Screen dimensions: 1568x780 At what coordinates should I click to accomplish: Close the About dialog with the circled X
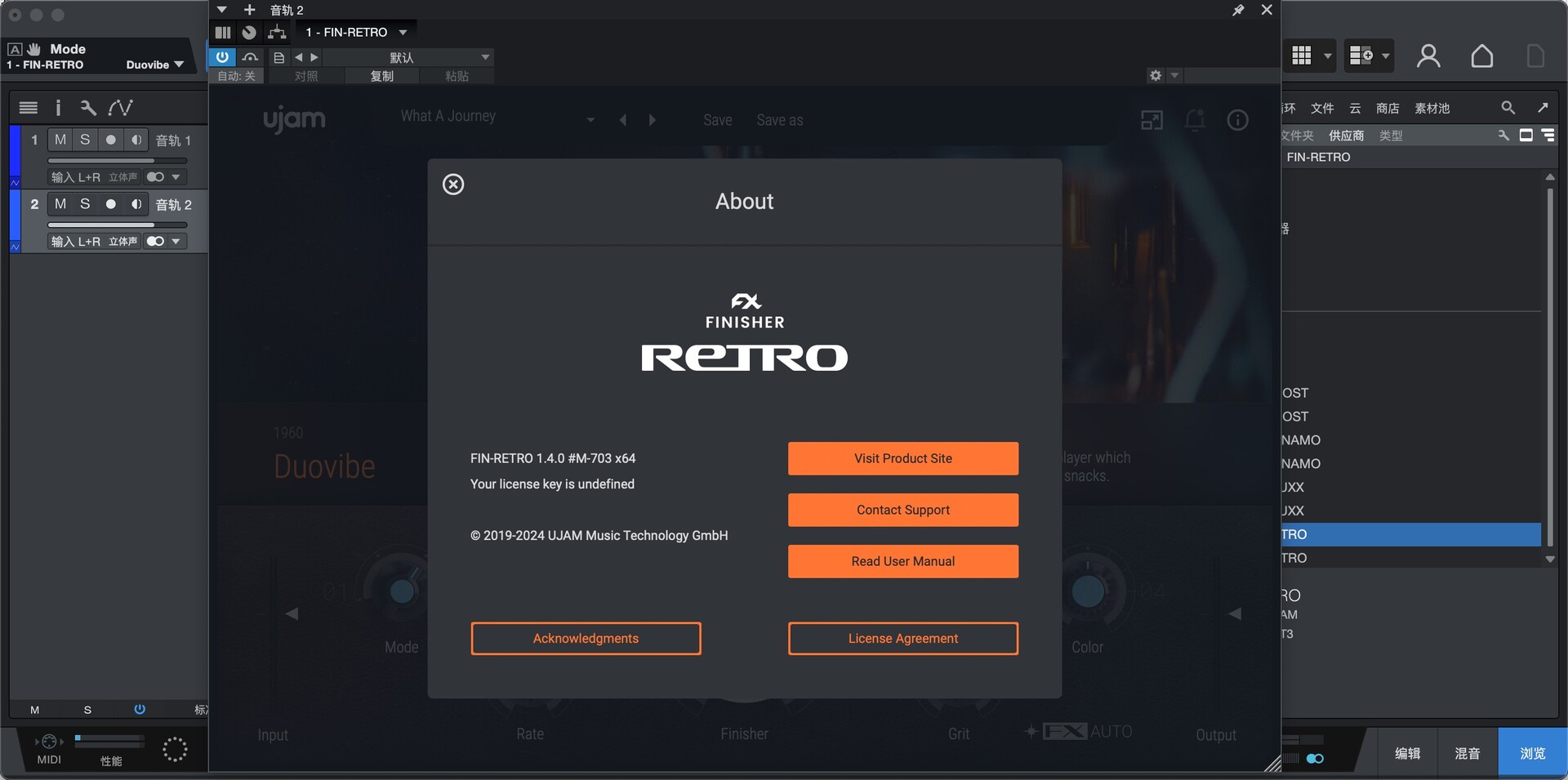(x=453, y=184)
